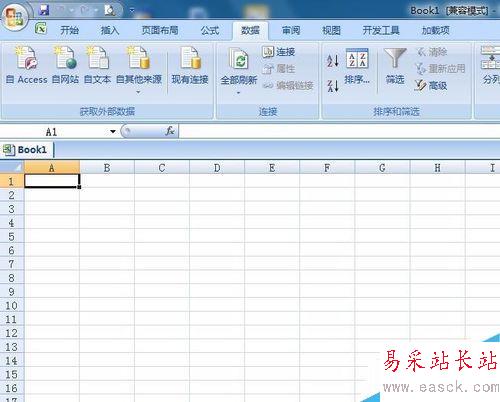Select row 5 header
This screenshot has width=500, height=402.
[12, 236]
